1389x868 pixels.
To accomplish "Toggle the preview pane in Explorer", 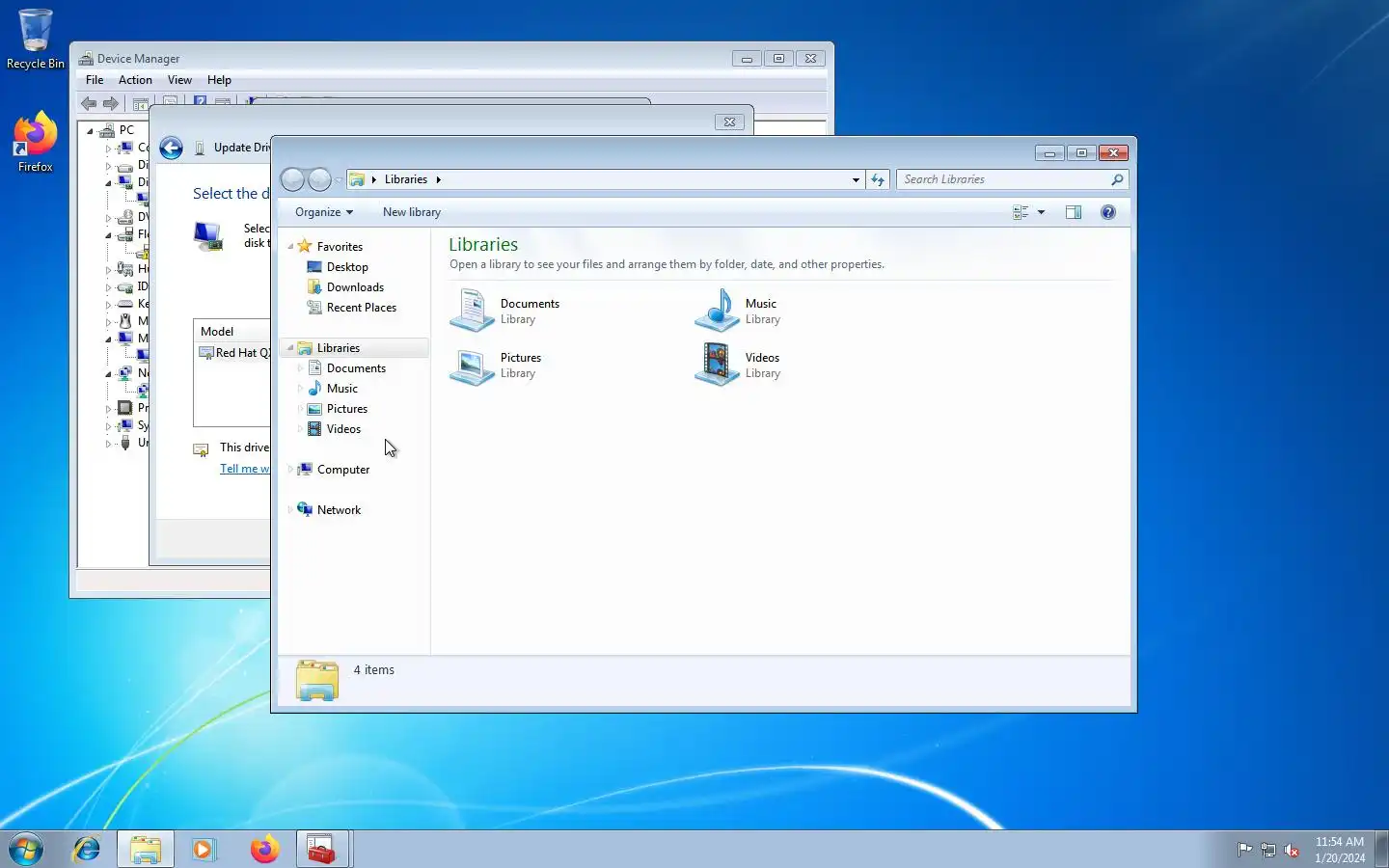I will [1074, 212].
